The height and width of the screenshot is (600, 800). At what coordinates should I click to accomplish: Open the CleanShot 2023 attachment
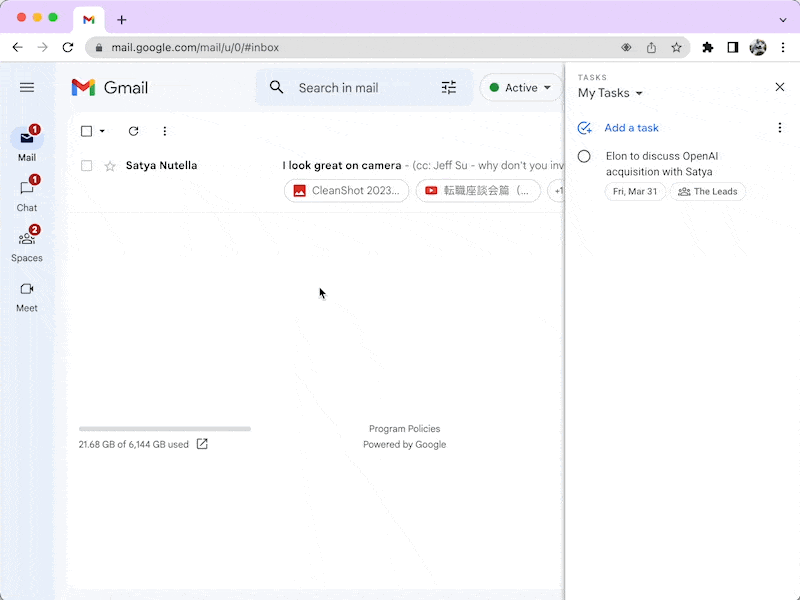[x=346, y=191]
